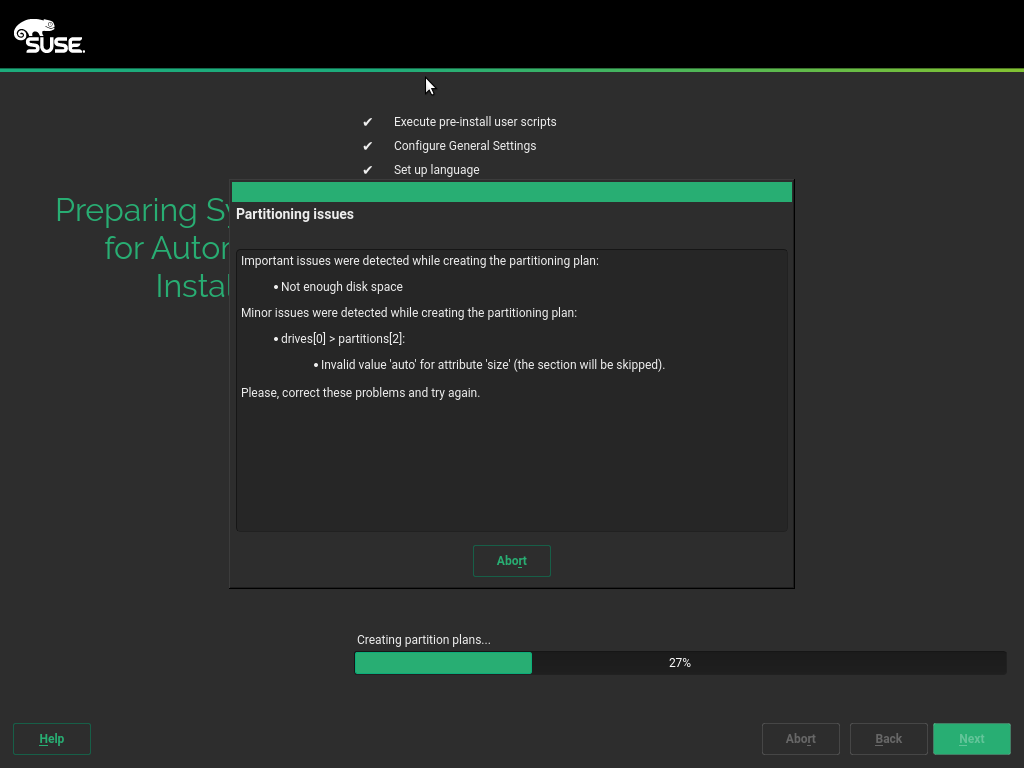Click the greyed-out Back button
Image resolution: width=1024 pixels, height=768 pixels.
pyautogui.click(x=888, y=739)
